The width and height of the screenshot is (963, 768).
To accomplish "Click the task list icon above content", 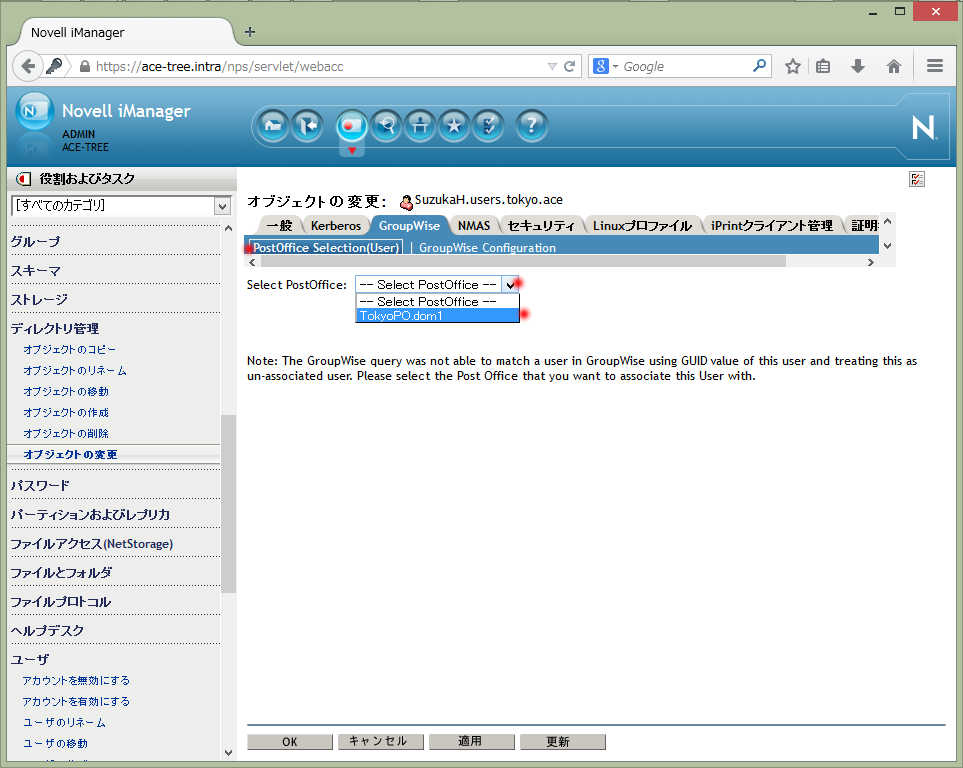I will point(917,179).
